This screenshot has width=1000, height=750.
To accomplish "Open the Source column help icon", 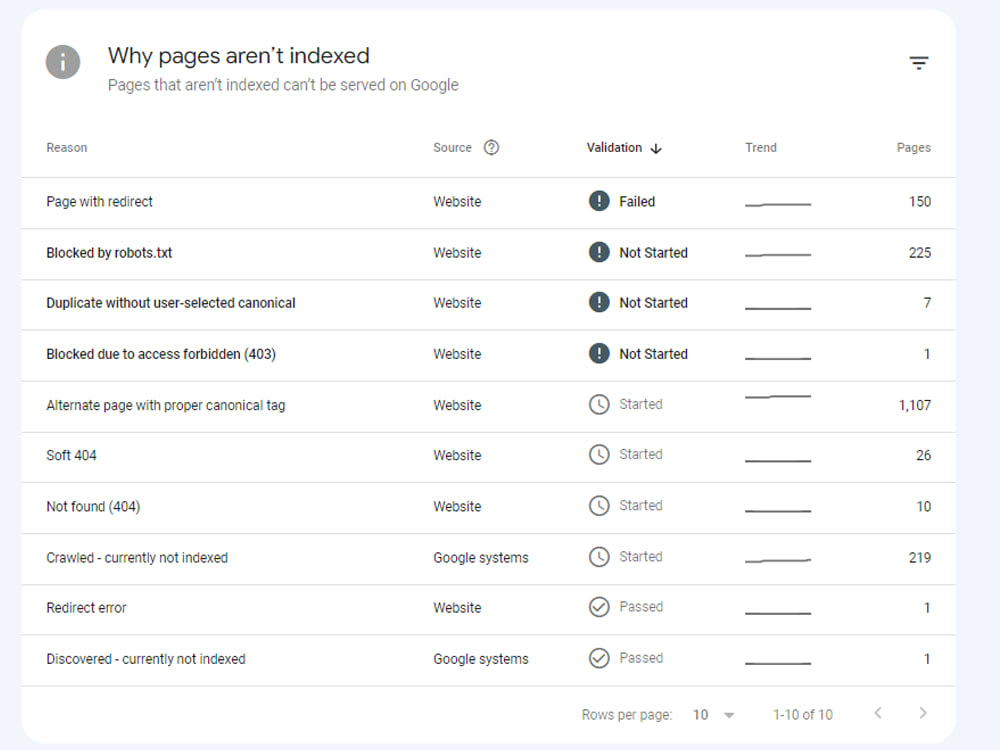I will [492, 147].
